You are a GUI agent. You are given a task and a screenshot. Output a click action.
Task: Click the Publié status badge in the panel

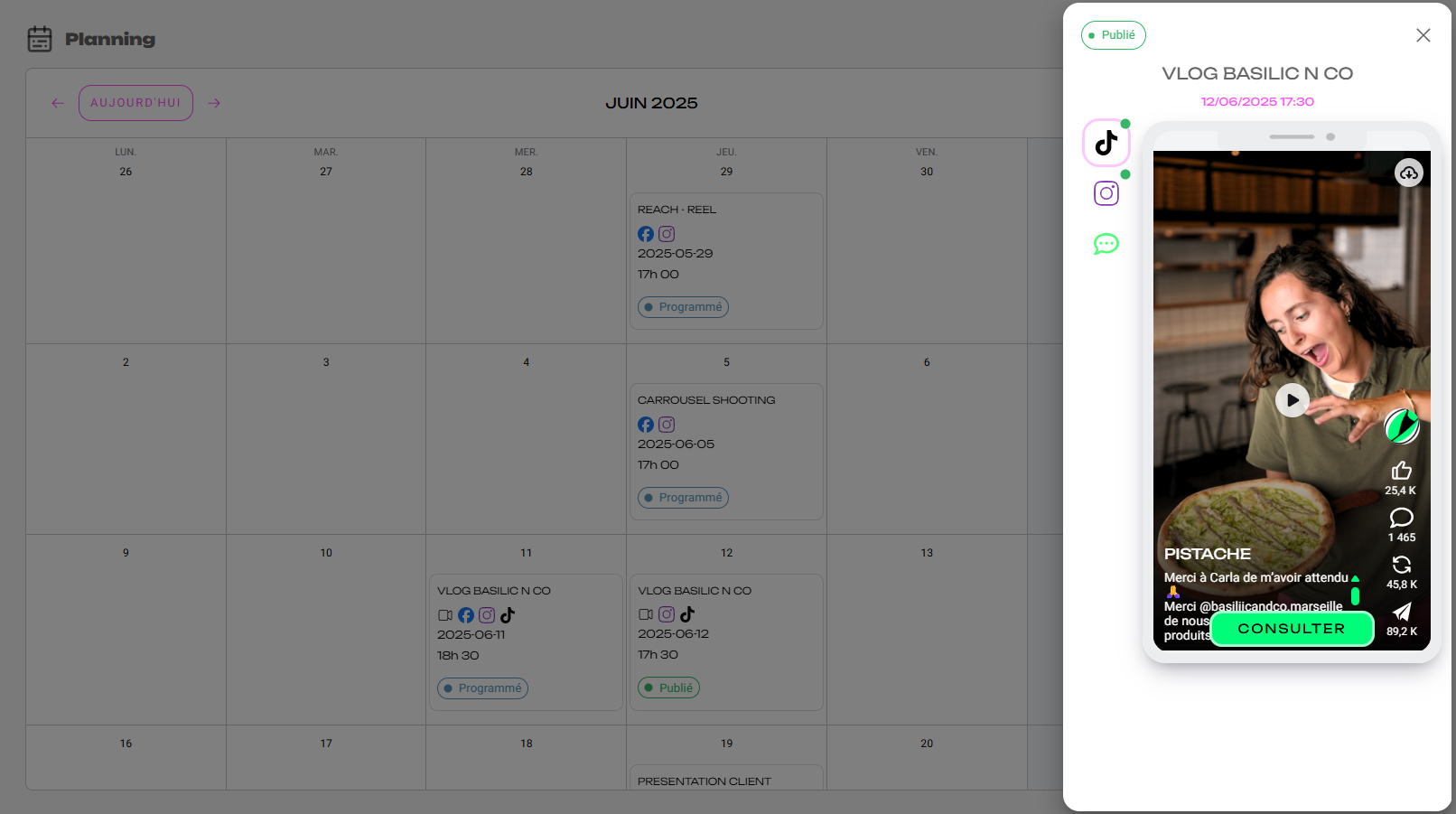[x=1114, y=35]
